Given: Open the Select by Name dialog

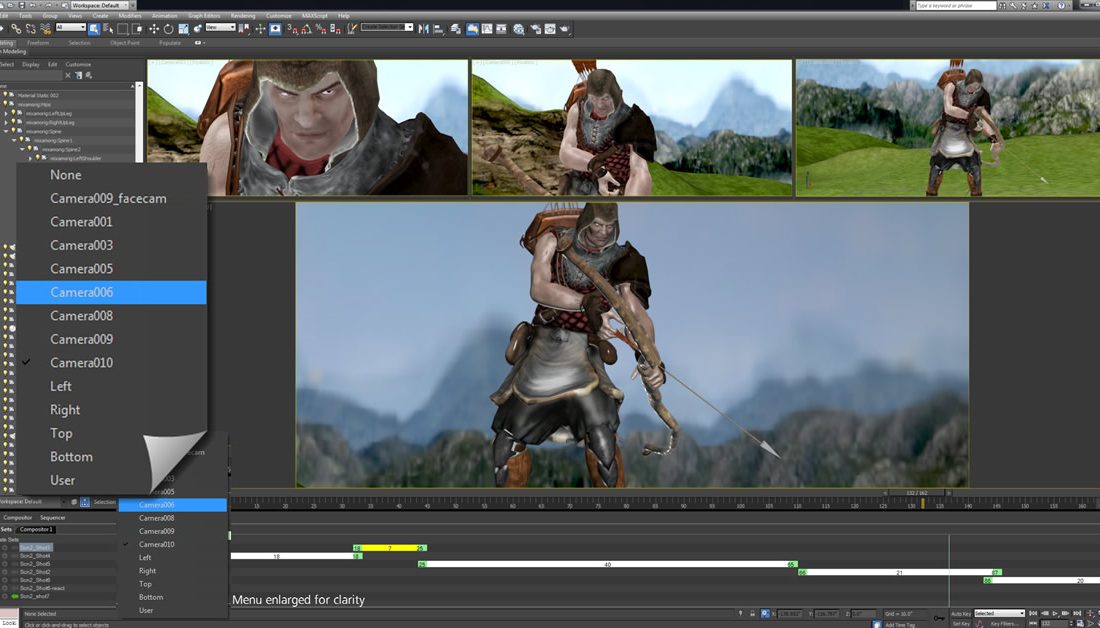Looking at the screenshot, I should [x=108, y=29].
